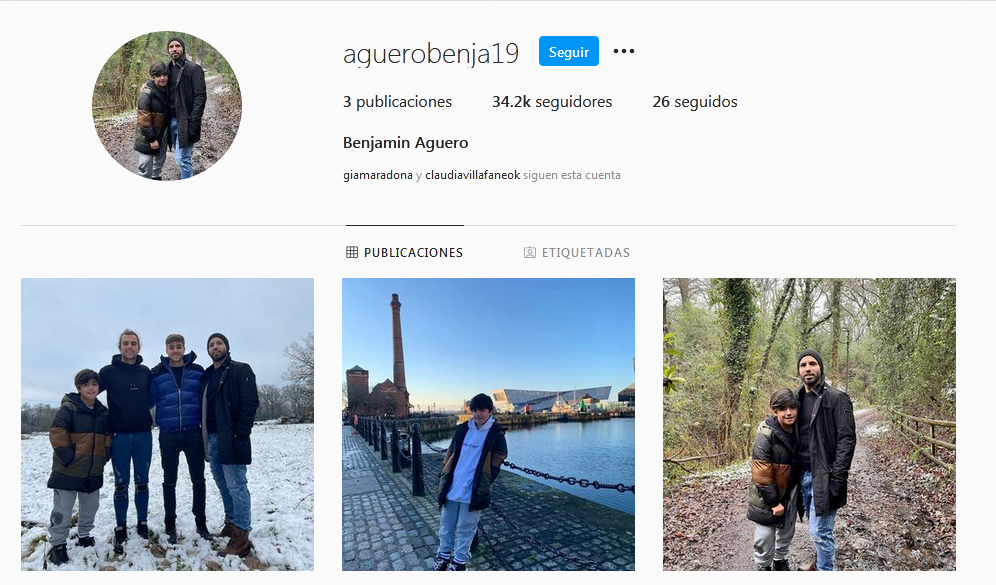Open the circular profile picture
Image resolution: width=996 pixels, height=585 pixels.
click(x=167, y=106)
